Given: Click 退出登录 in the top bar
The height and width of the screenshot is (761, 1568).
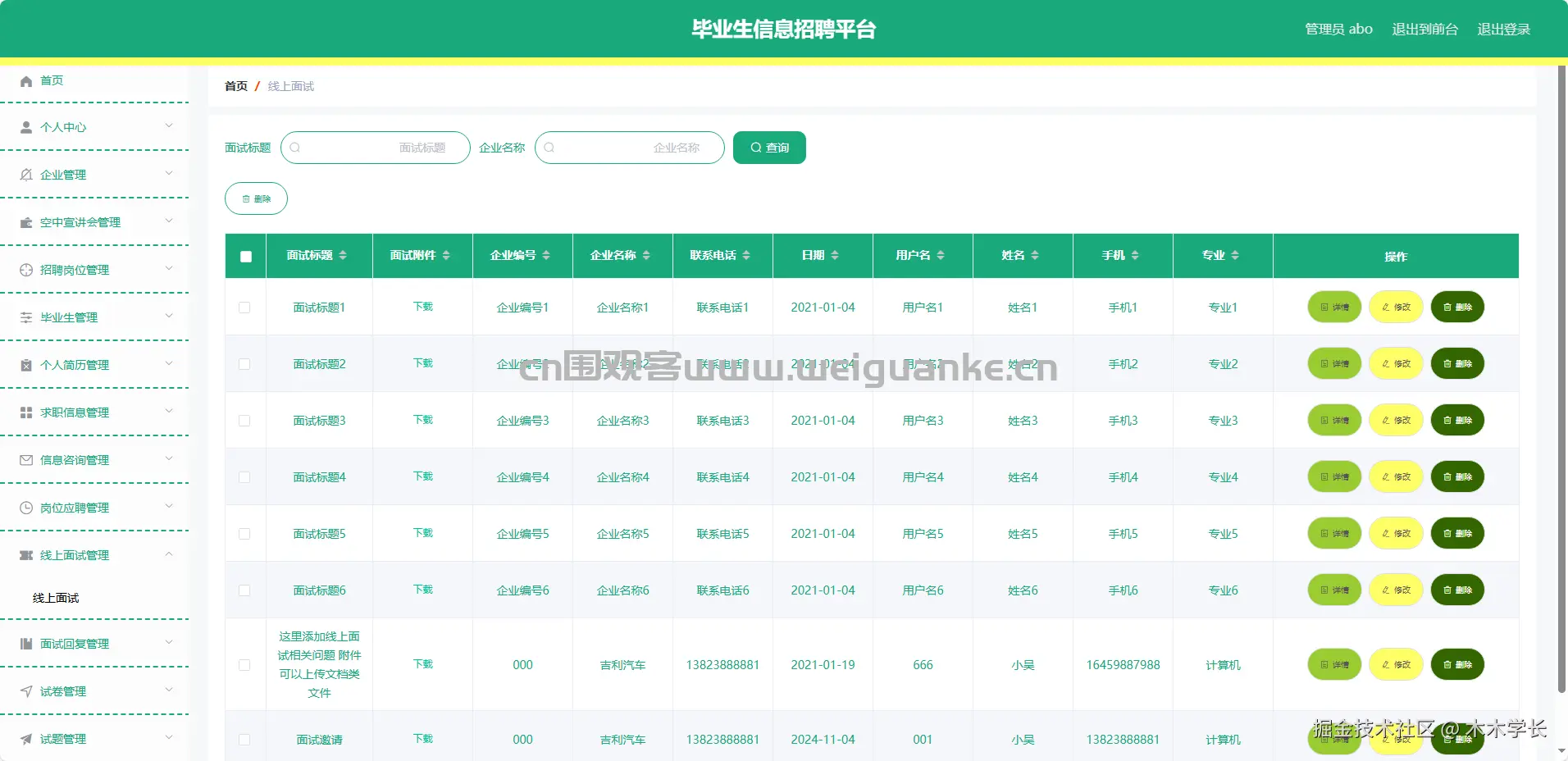Looking at the screenshot, I should pos(1504,30).
